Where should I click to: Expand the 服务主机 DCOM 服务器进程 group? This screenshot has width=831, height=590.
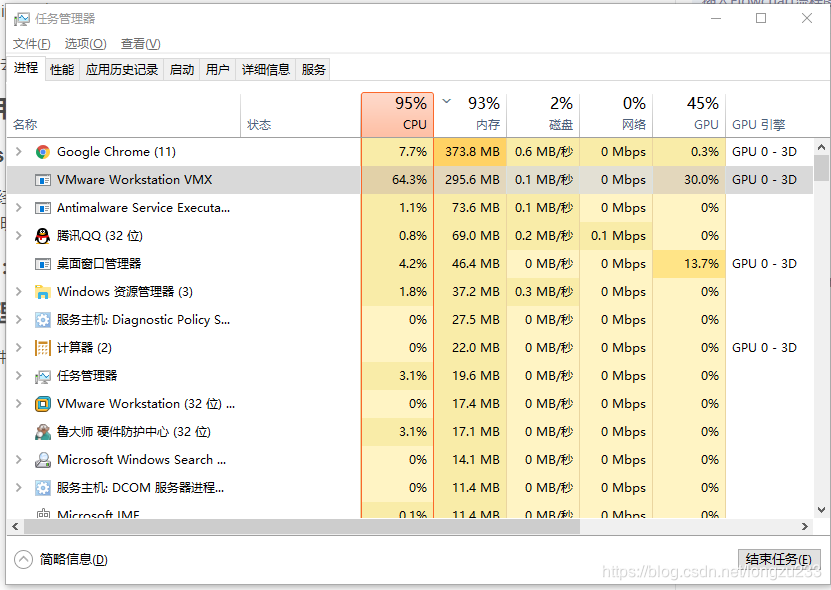[x=19, y=488]
